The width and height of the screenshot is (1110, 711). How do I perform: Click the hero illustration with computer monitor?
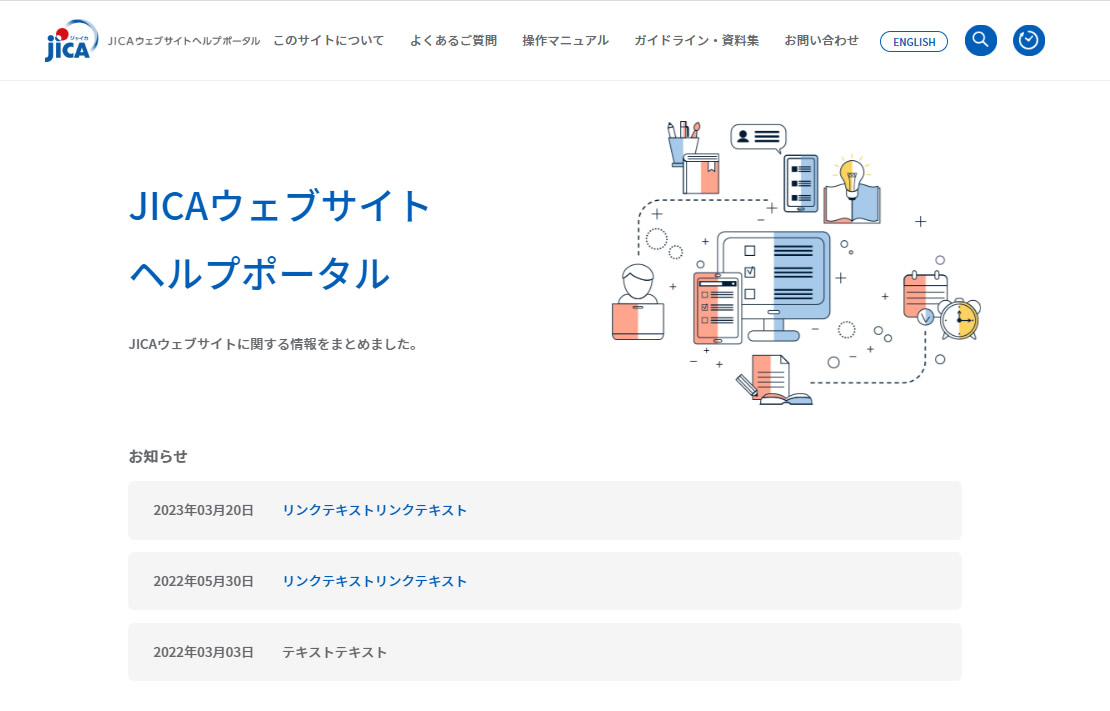tap(796, 262)
